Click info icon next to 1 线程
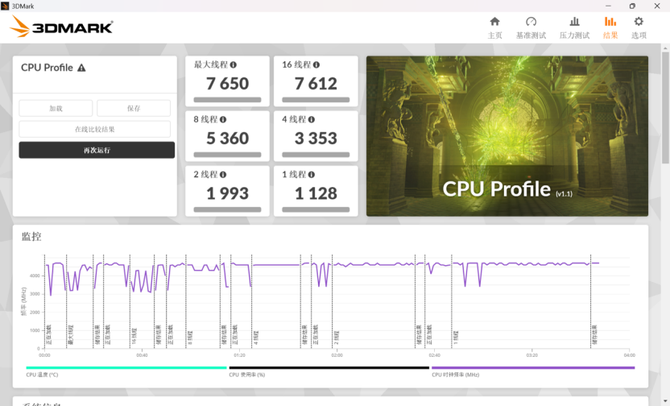670x406 pixels. 311,175
